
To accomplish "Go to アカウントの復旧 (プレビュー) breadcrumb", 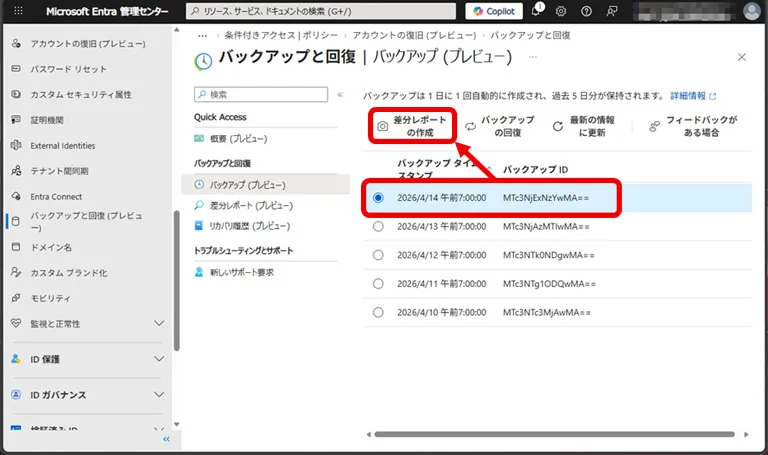I will click(414, 35).
